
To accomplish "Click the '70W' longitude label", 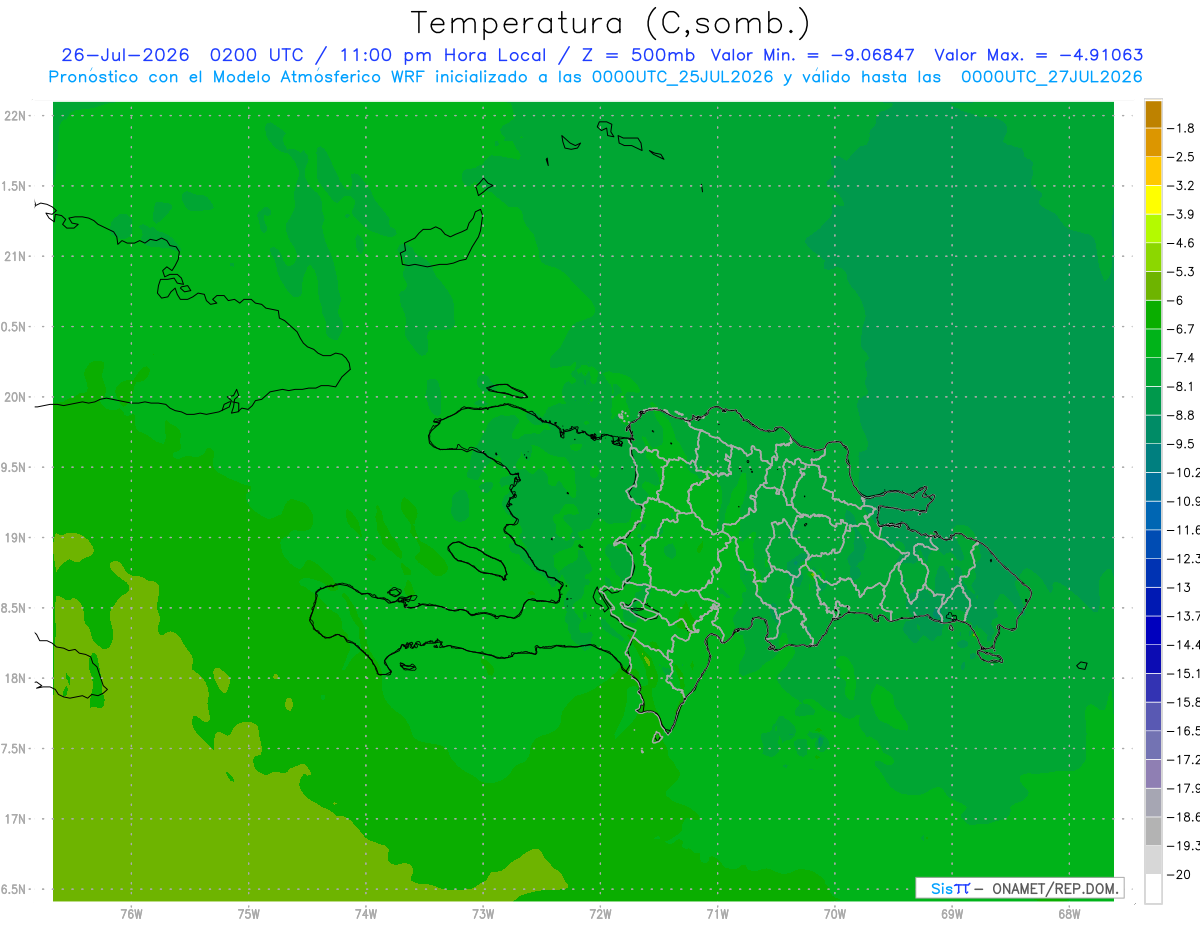I will pyautogui.click(x=835, y=914).
